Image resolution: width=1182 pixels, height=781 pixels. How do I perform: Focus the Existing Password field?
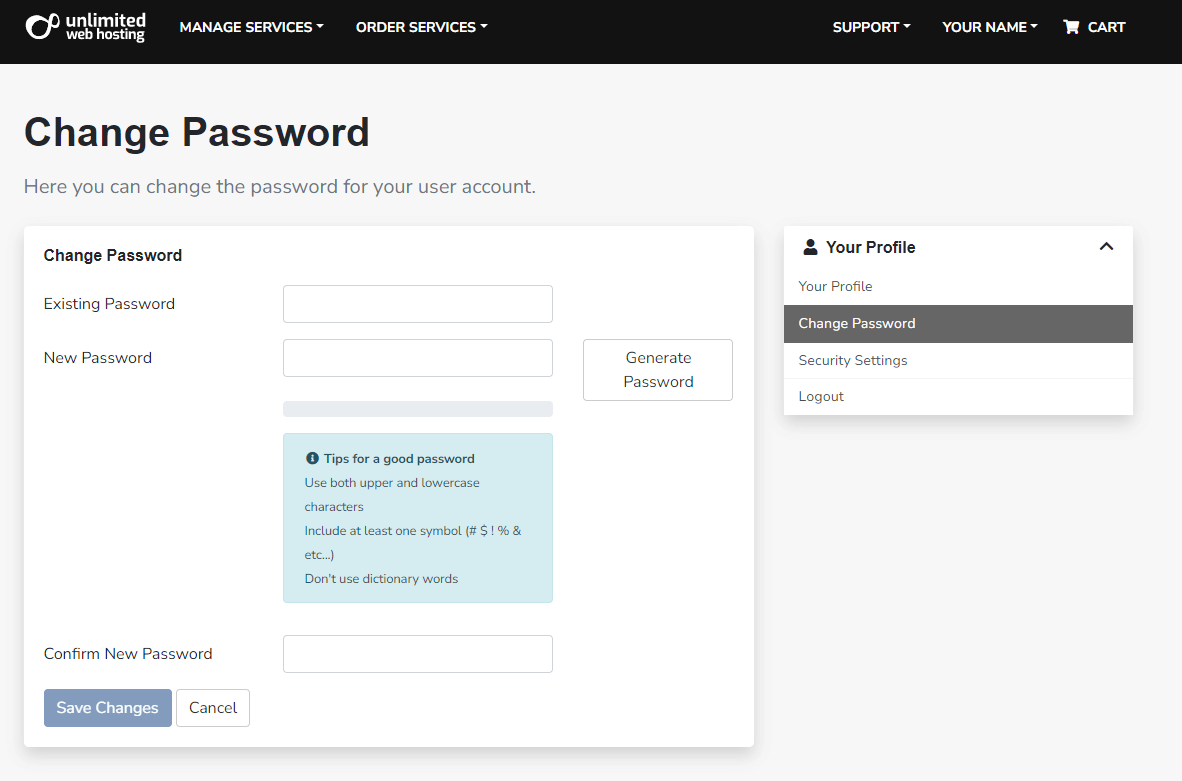(x=418, y=304)
